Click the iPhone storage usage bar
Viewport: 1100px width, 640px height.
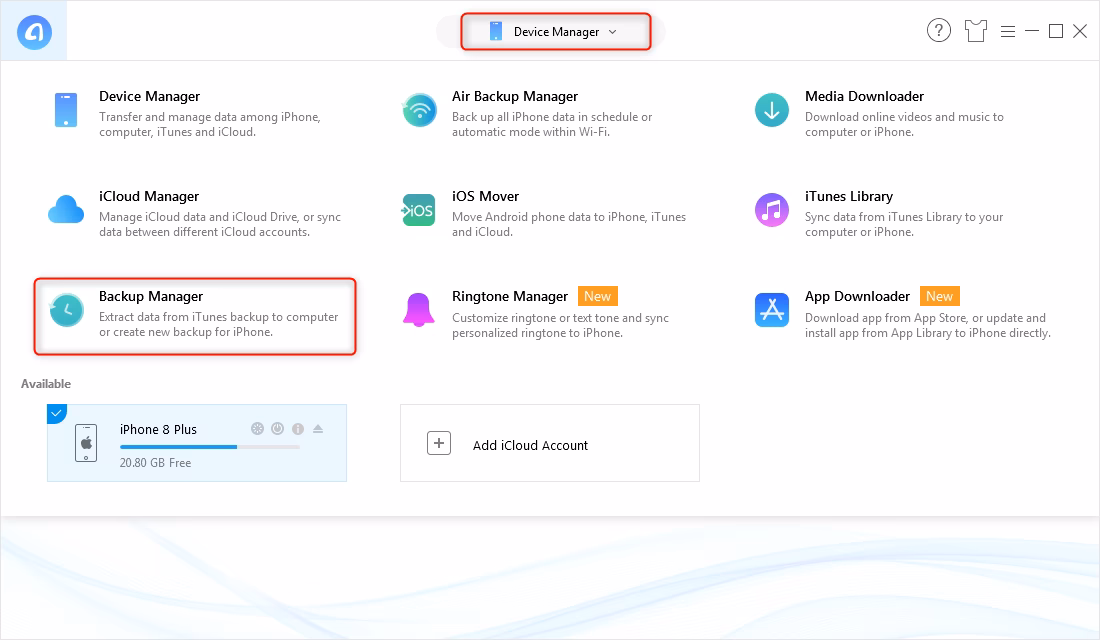(210, 447)
